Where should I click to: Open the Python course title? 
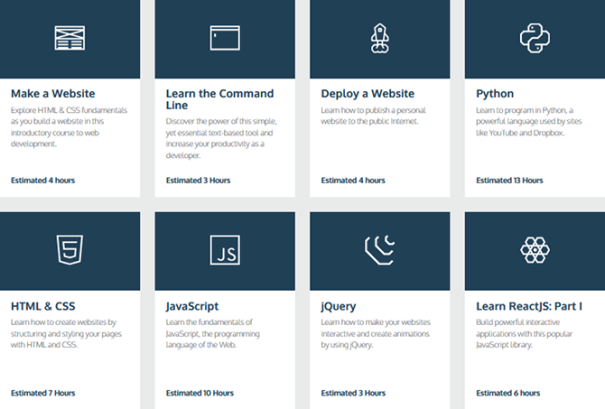tap(495, 94)
